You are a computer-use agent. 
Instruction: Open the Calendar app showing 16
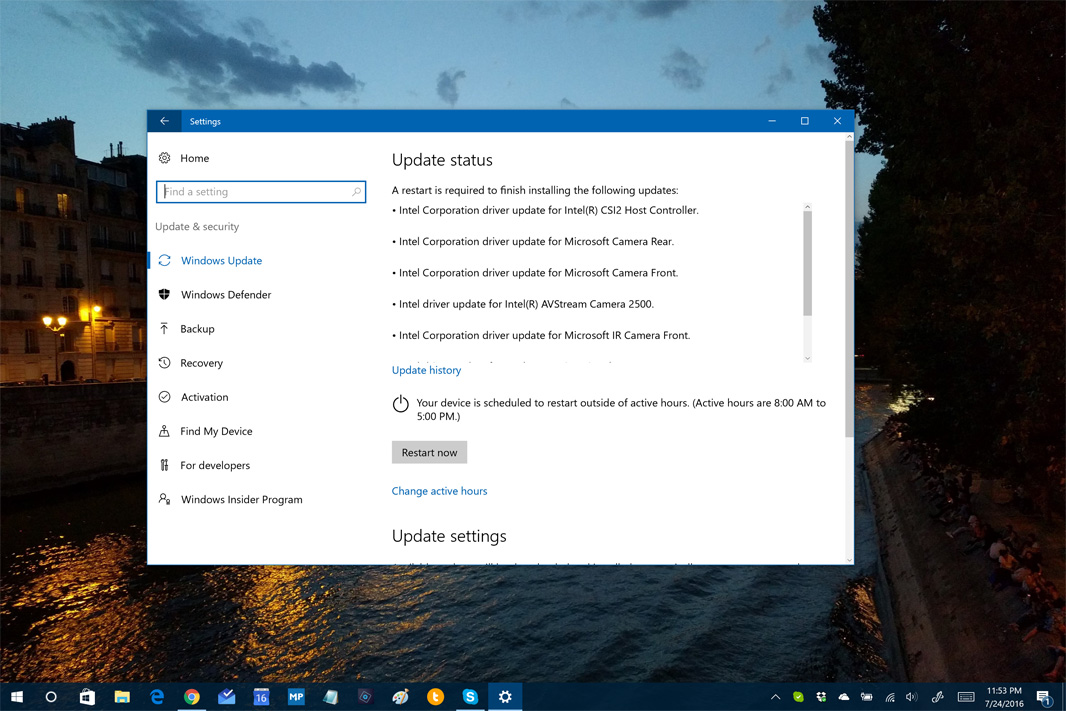click(x=261, y=697)
